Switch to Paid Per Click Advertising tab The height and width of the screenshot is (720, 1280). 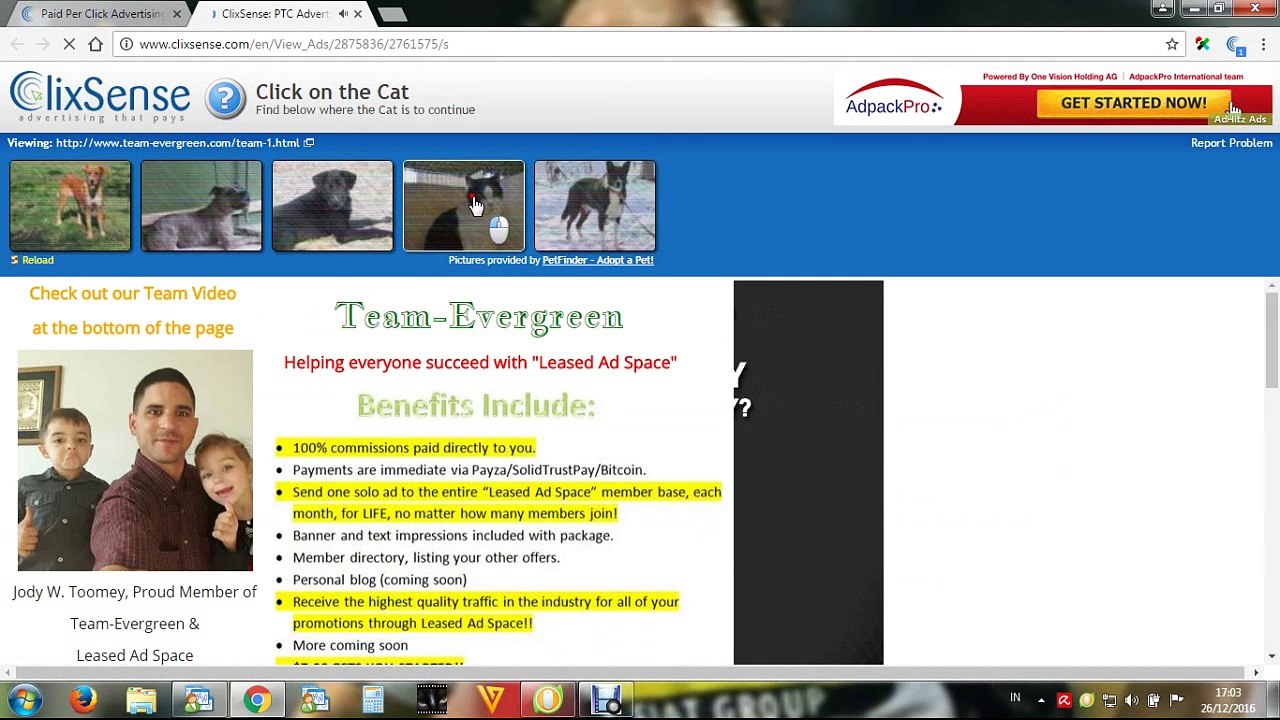(97, 14)
